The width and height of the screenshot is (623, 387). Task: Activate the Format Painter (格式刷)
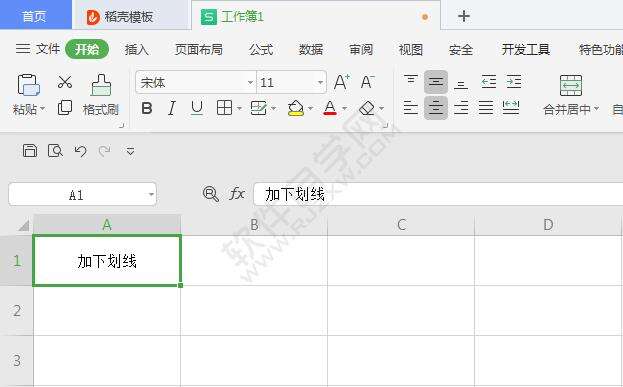tap(101, 95)
